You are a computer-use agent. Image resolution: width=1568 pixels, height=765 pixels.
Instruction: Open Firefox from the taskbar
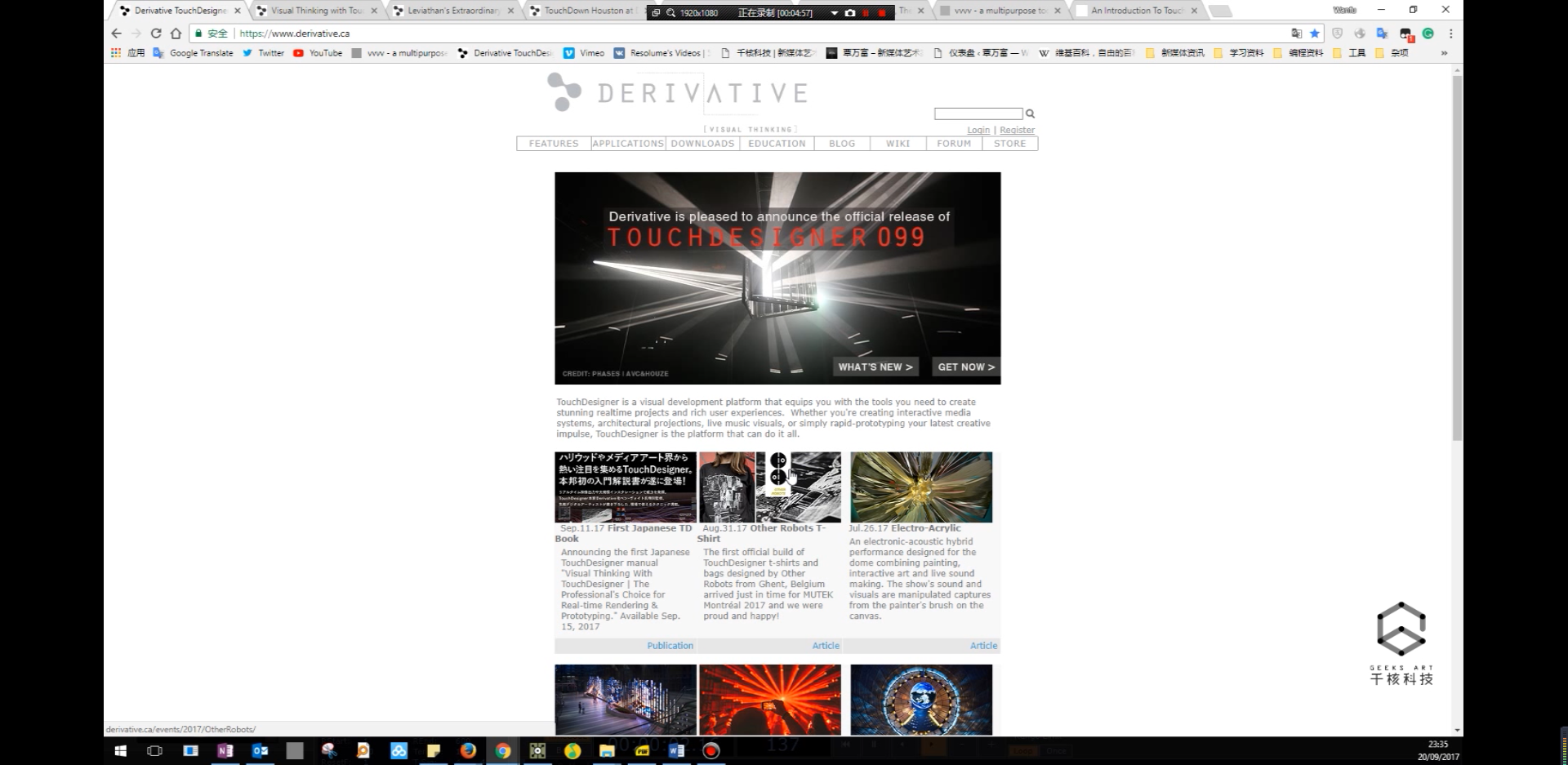pyautogui.click(x=468, y=750)
